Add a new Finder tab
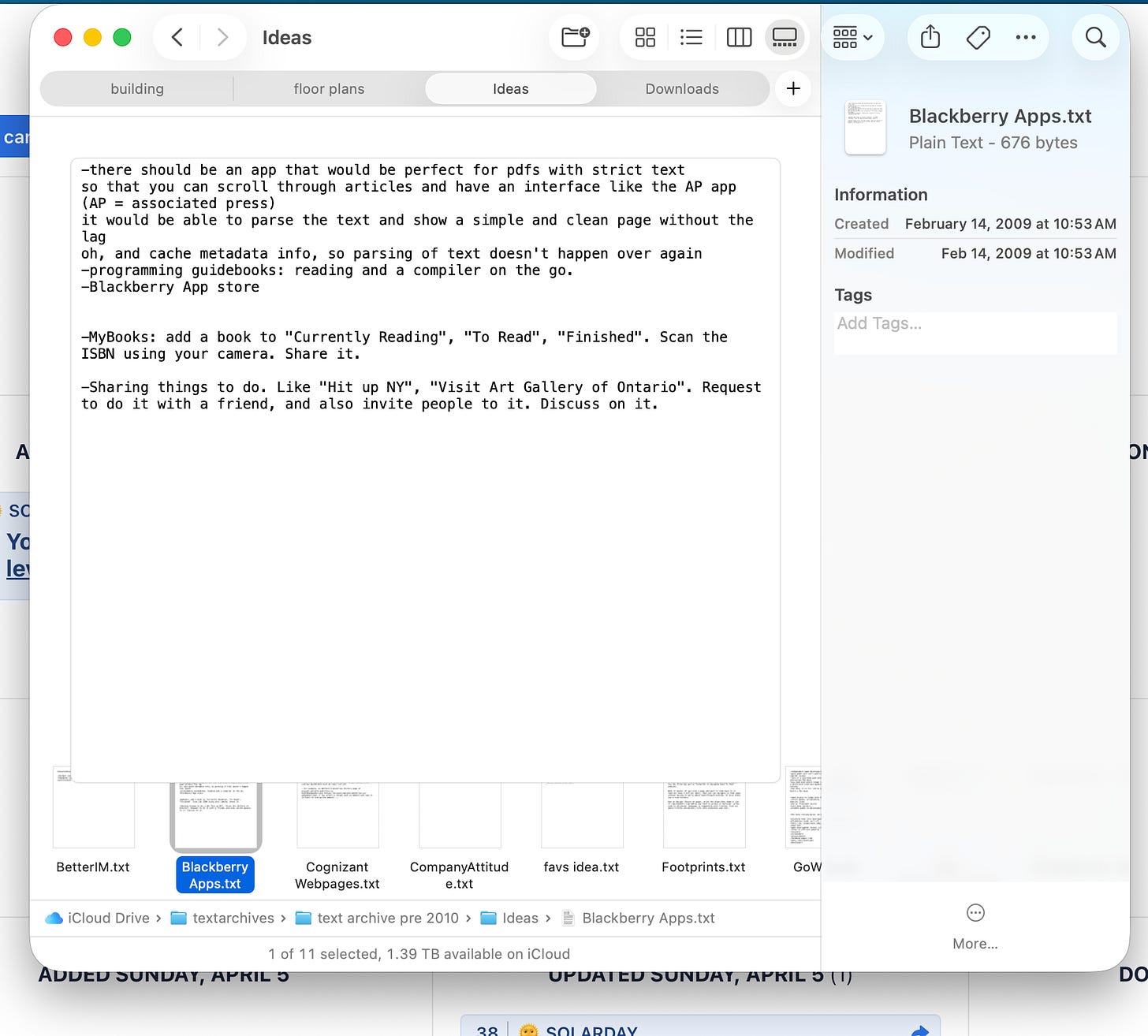The image size is (1148, 1036). [793, 89]
